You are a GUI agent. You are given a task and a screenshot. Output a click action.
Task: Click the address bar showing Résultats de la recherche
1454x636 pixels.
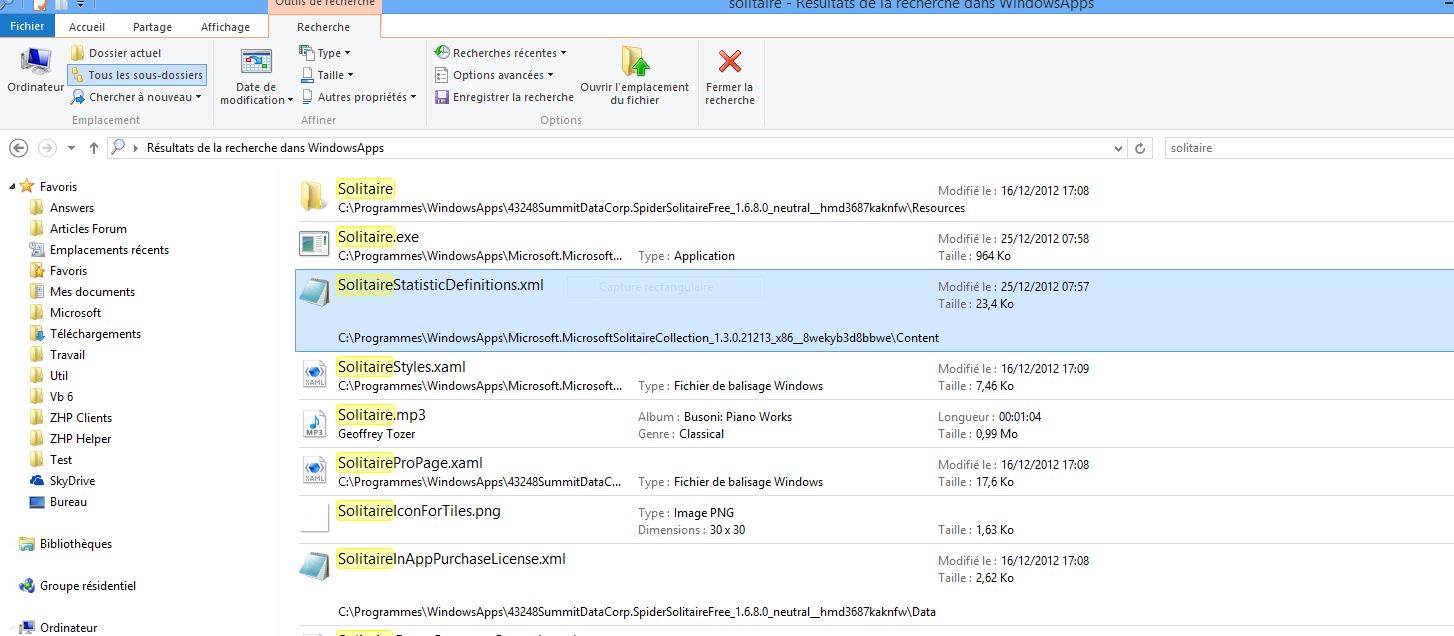point(616,148)
